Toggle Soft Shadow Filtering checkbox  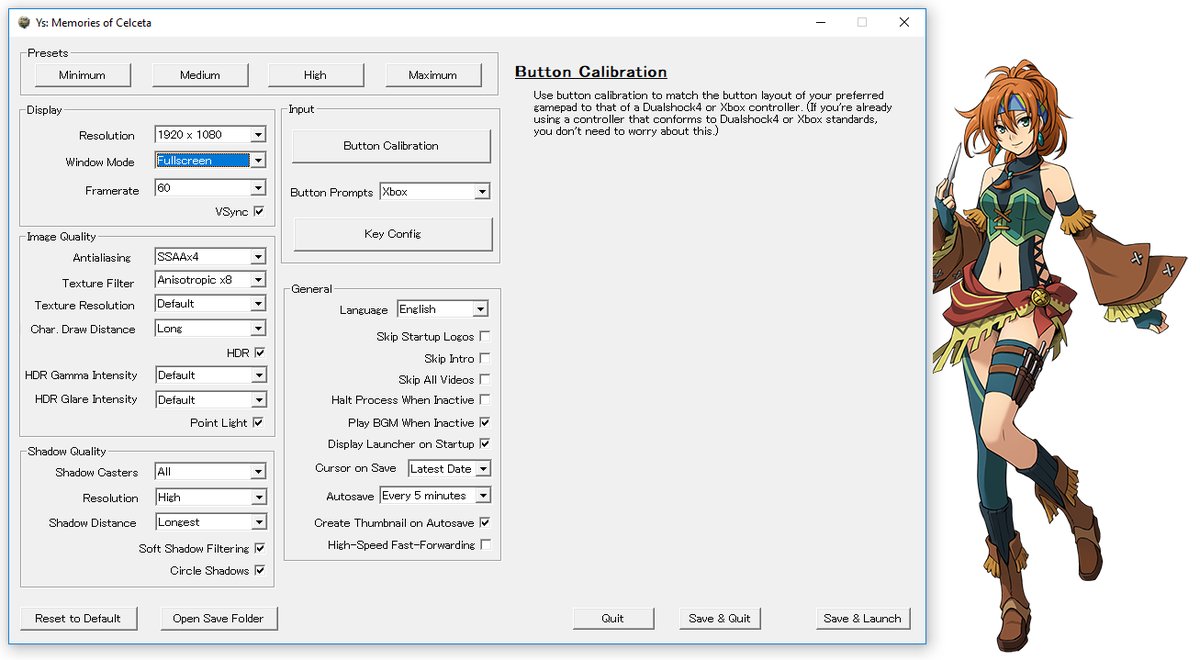click(259, 548)
